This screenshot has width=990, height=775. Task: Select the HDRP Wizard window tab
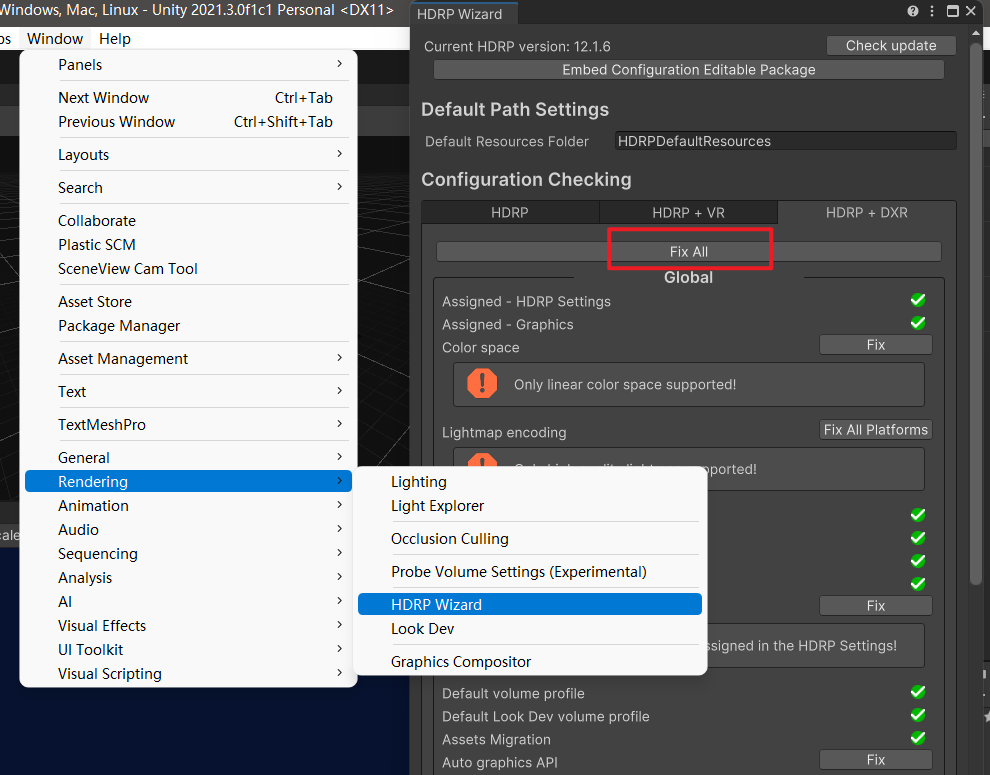pos(463,14)
